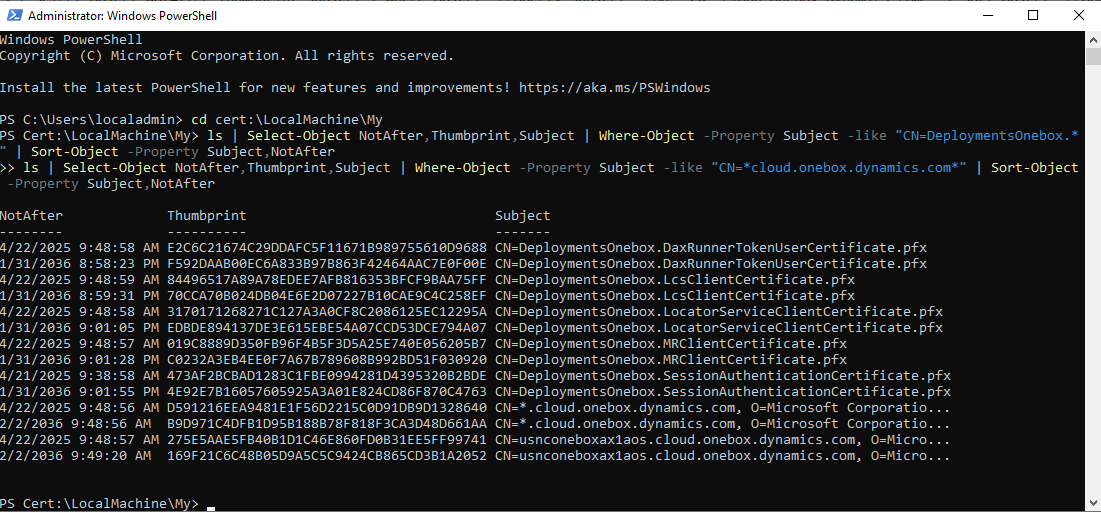Click the 2036 MRClientCertificate.pfx subject text
Image resolution: width=1101 pixels, height=513 pixels.
click(x=671, y=360)
